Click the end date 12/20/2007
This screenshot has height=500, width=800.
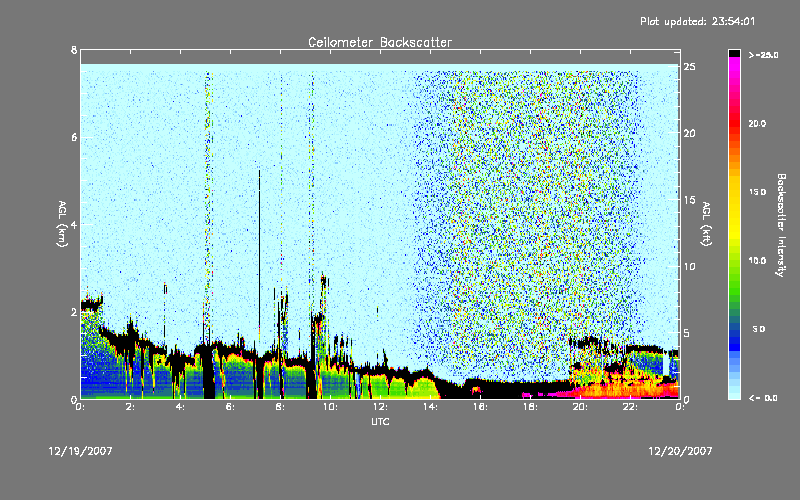[680, 451]
